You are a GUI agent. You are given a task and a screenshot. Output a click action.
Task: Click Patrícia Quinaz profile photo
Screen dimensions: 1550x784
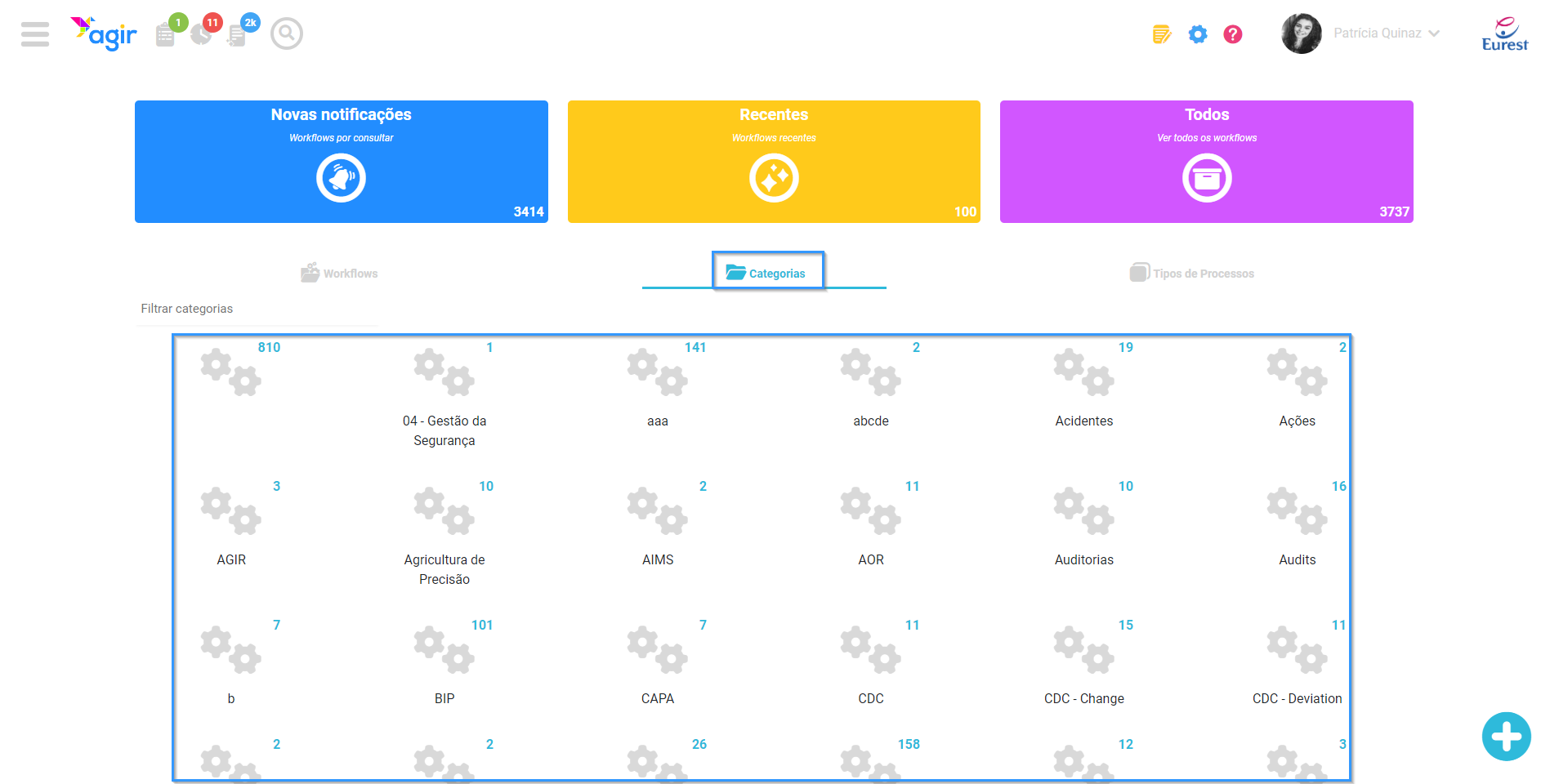click(1302, 33)
